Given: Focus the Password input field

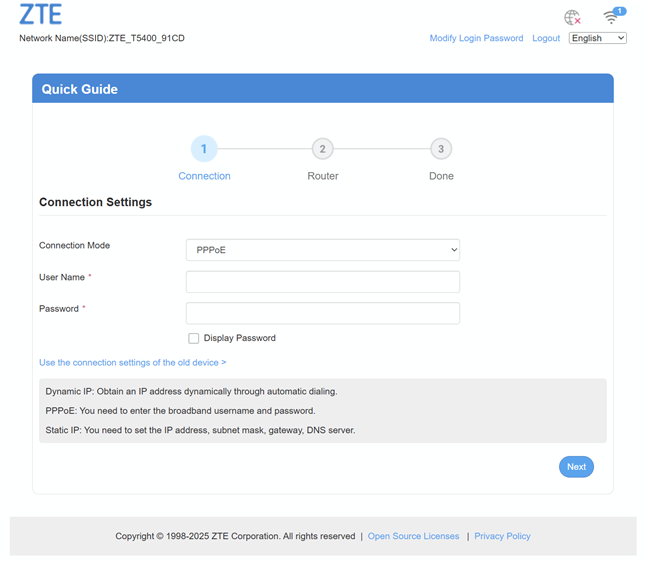Looking at the screenshot, I should (322, 313).
